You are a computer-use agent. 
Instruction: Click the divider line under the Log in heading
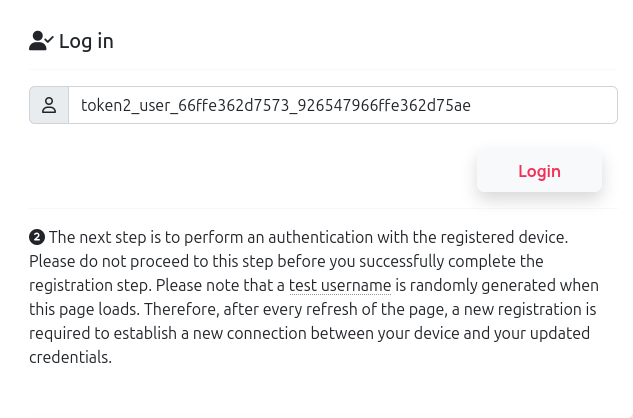323,69
